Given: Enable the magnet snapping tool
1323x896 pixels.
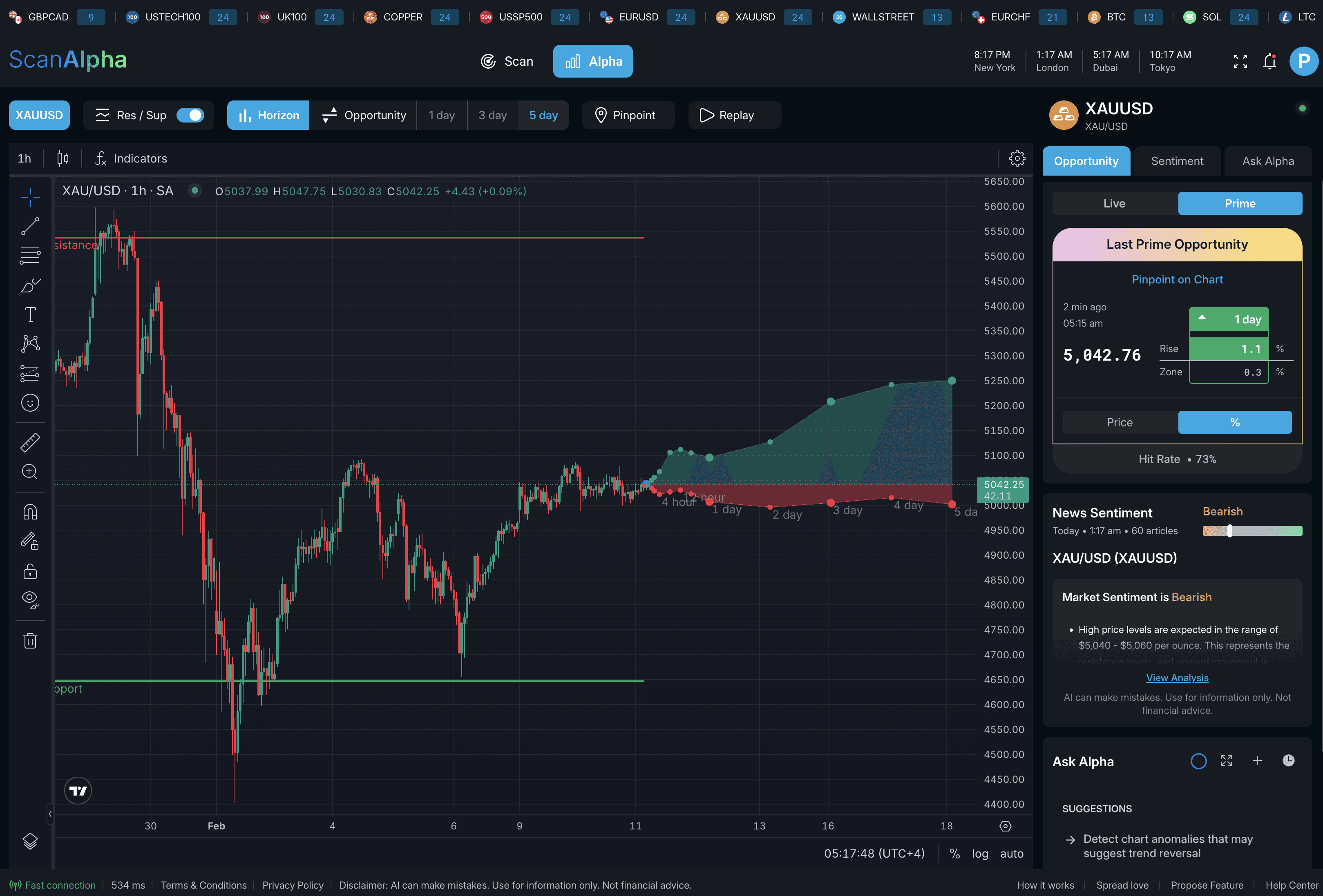Looking at the screenshot, I should [29, 511].
